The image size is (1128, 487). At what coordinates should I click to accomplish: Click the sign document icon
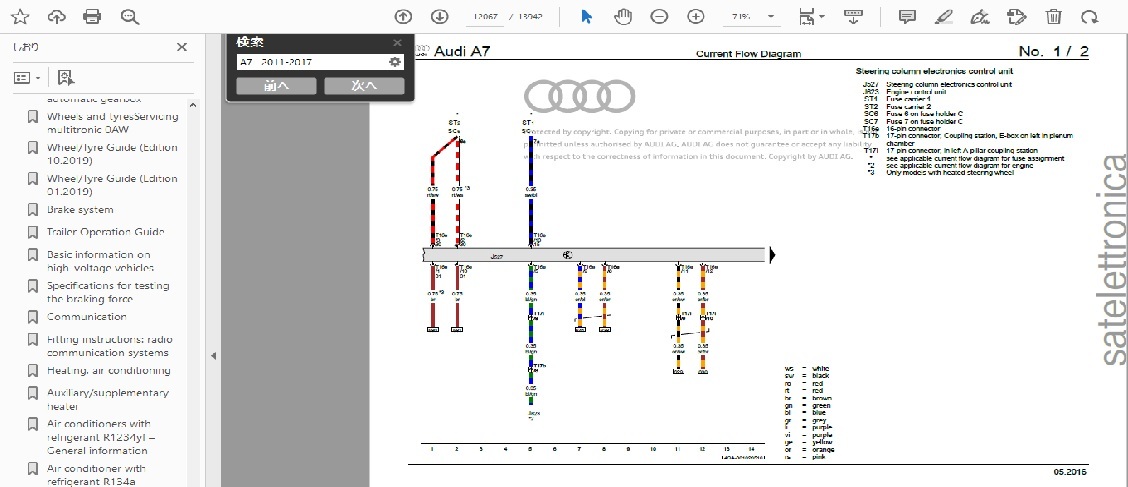(979, 17)
